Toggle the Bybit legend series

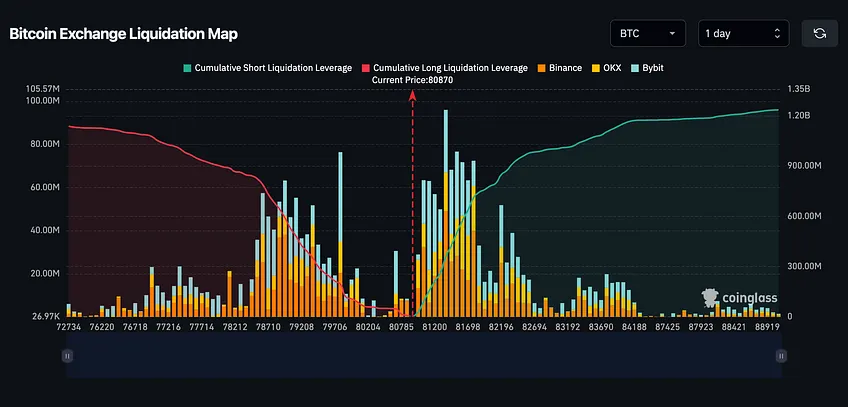[647, 68]
